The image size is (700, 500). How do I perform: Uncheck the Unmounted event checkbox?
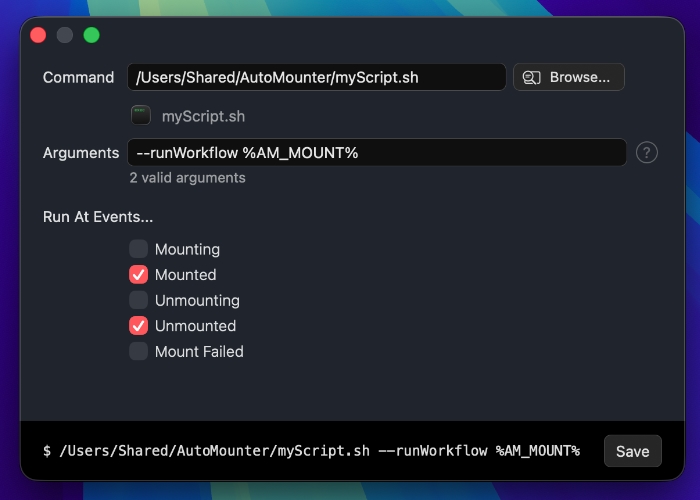(138, 326)
